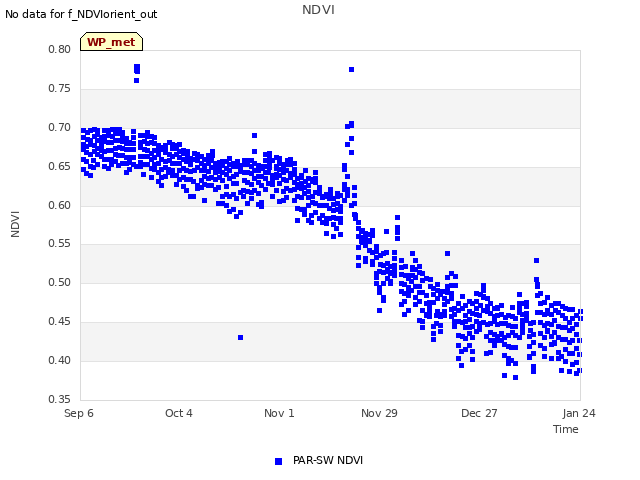The image size is (640, 480).
Task: Click the Nov 29 x-axis tick label
Action: 379,413
